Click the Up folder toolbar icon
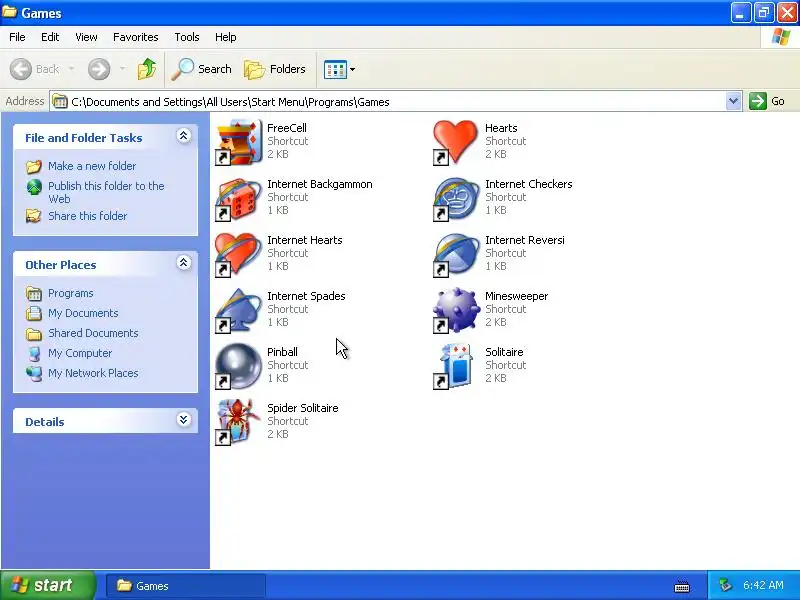This screenshot has height=600, width=800. pyautogui.click(x=147, y=69)
